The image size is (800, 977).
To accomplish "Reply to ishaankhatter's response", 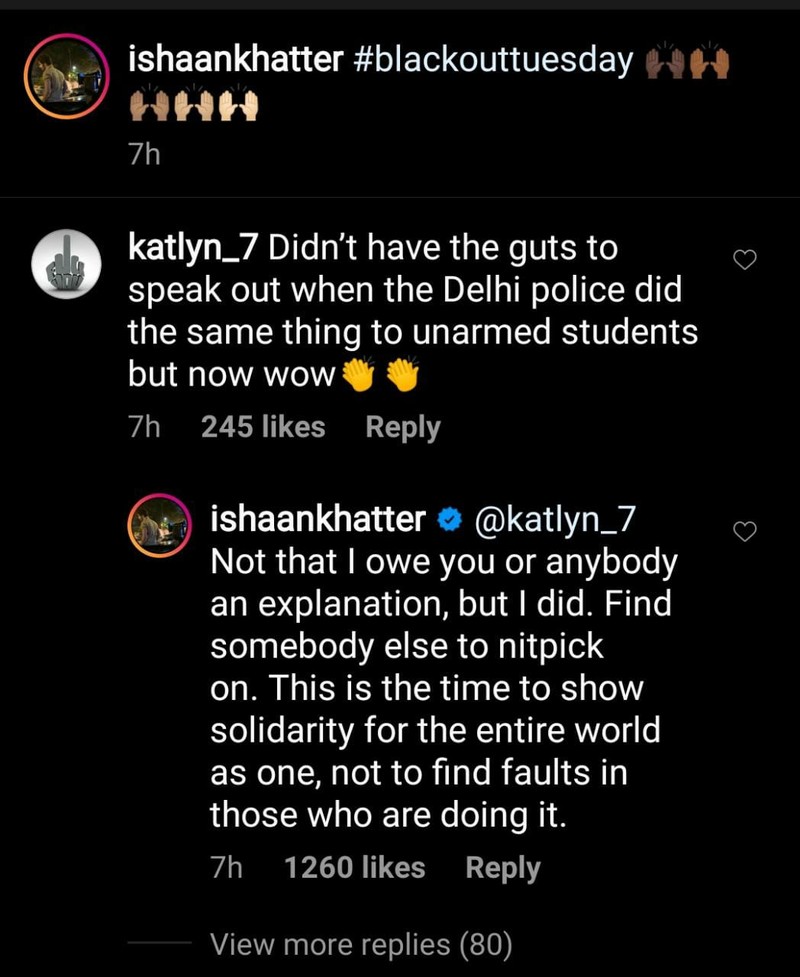I will coord(502,867).
